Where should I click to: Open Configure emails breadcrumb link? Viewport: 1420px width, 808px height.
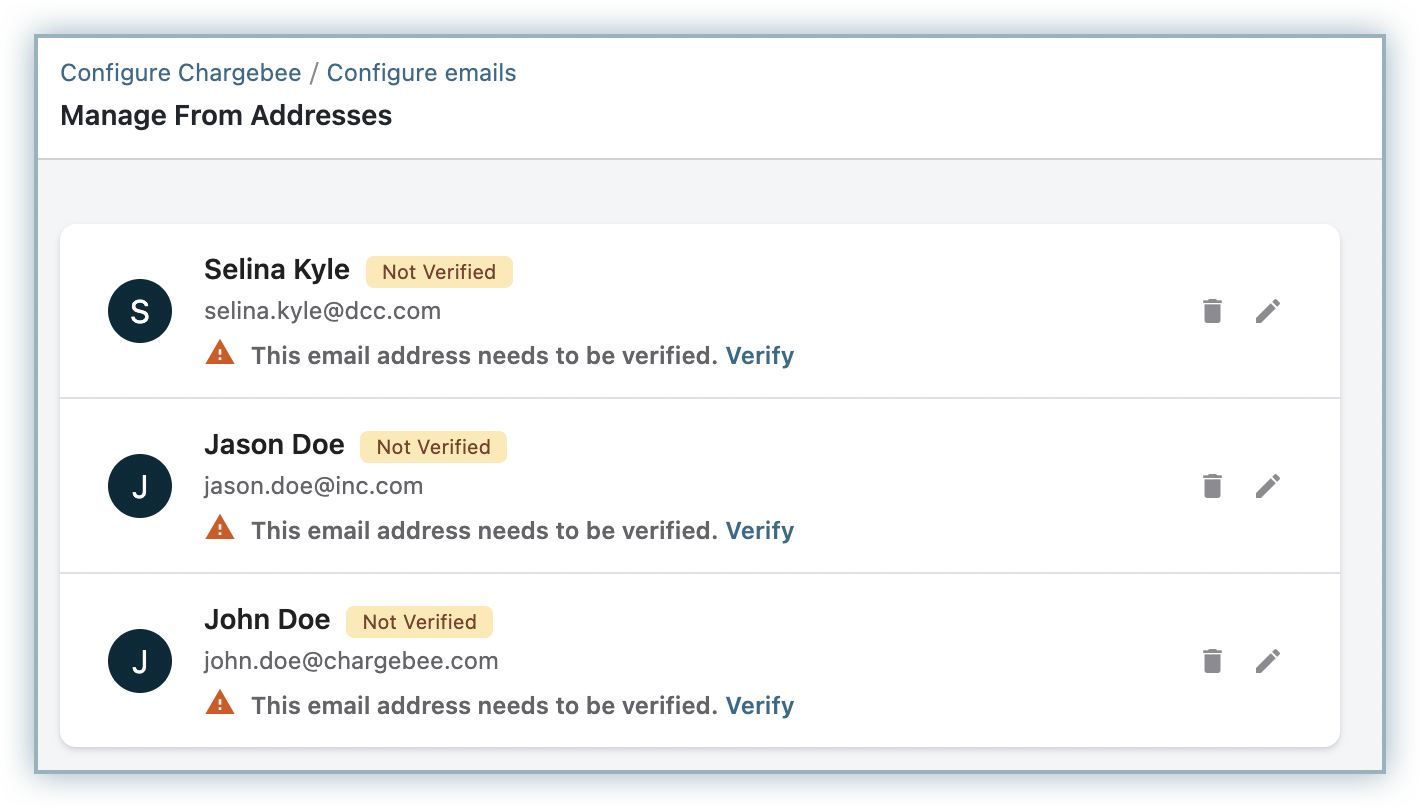pos(421,73)
